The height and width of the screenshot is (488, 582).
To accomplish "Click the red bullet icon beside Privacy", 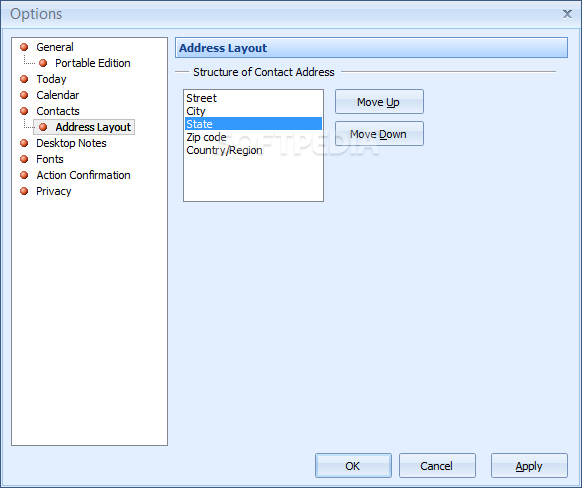I will pyautogui.click(x=24, y=191).
